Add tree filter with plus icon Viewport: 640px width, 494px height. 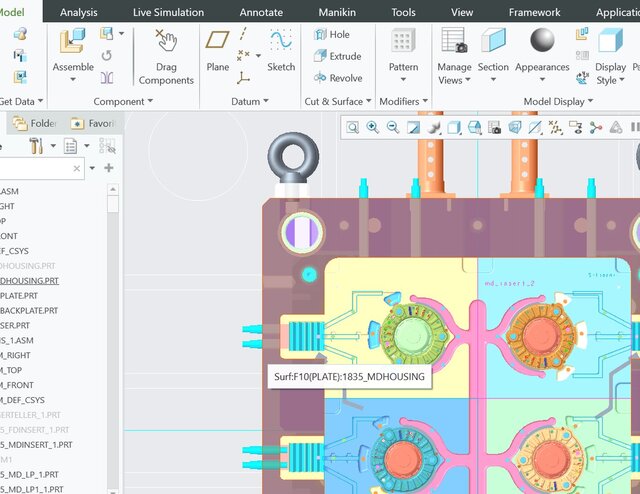[109, 168]
